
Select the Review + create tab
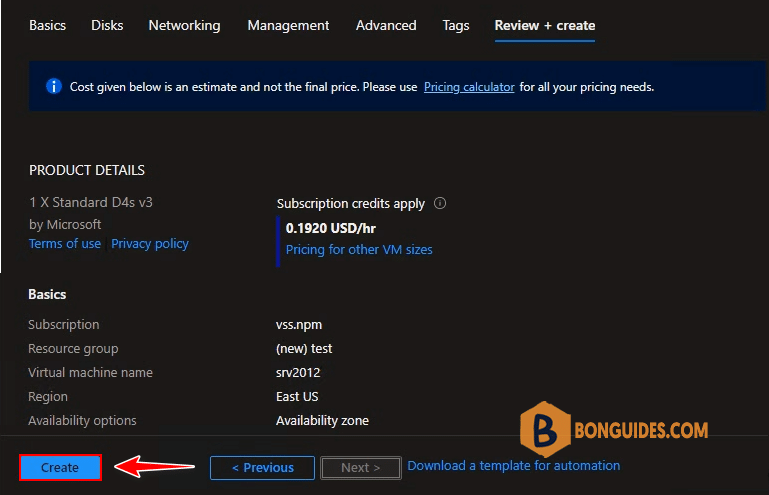(x=544, y=25)
